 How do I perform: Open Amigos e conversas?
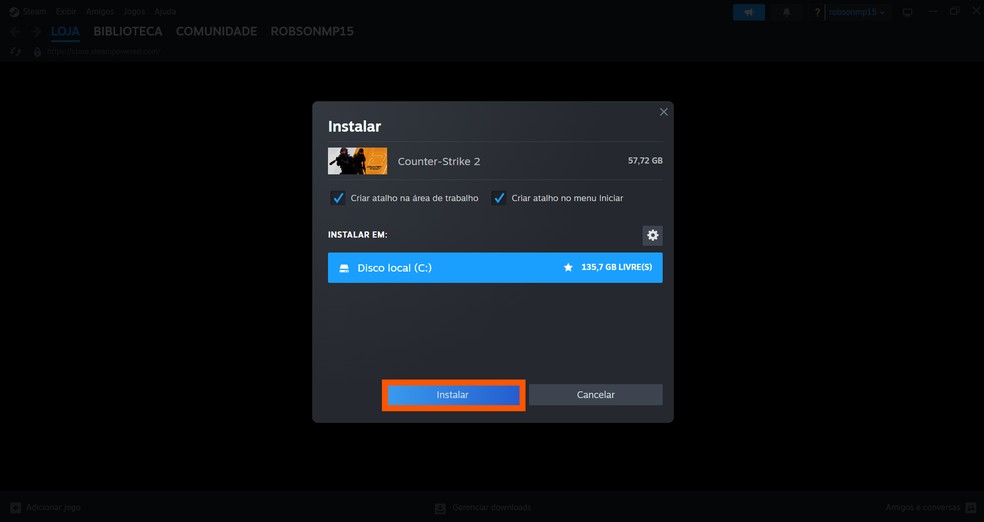coord(931,508)
